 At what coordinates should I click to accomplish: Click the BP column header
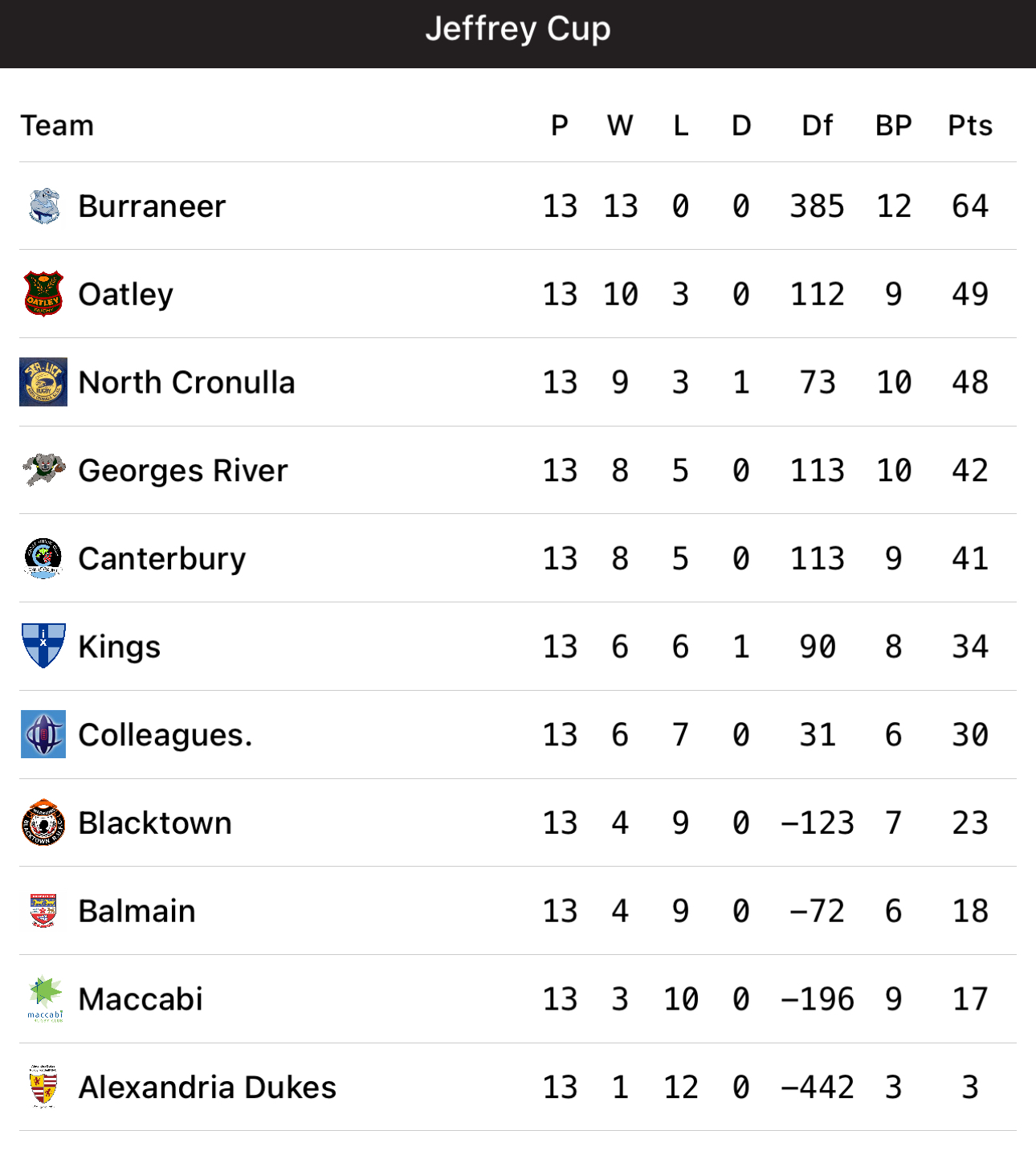tap(894, 125)
